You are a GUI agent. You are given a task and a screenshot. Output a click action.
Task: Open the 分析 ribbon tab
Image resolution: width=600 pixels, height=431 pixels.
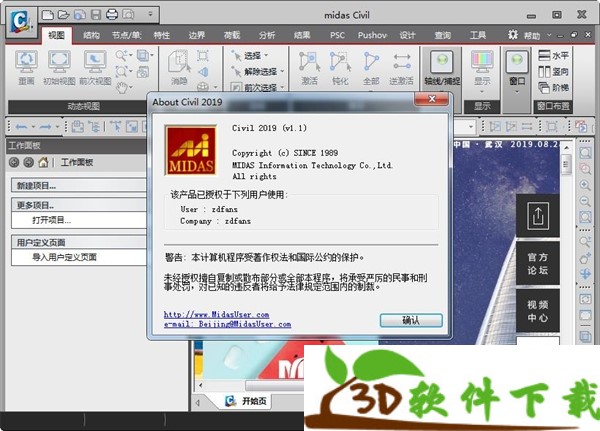(267, 35)
